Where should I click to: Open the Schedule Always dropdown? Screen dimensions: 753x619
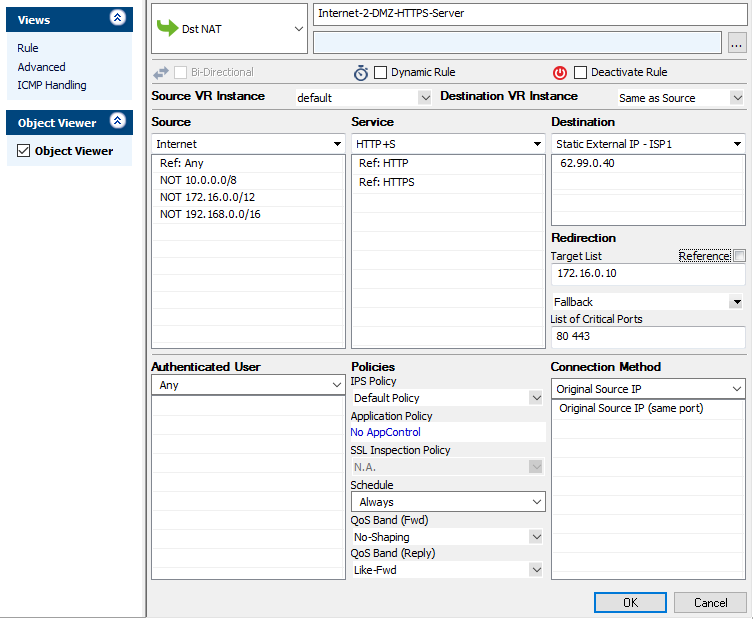click(x=448, y=502)
